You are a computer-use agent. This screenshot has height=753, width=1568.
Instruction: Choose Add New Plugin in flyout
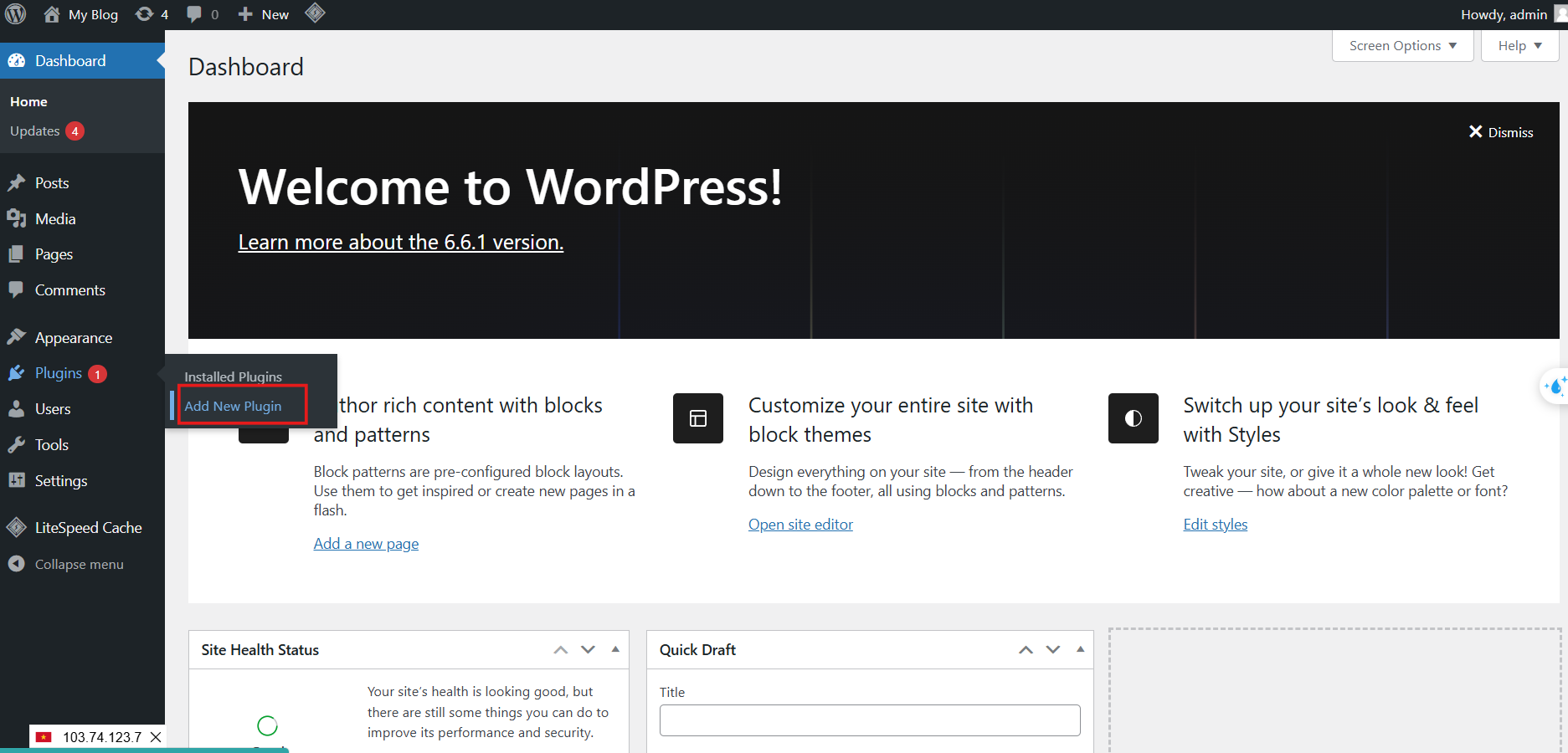234,406
